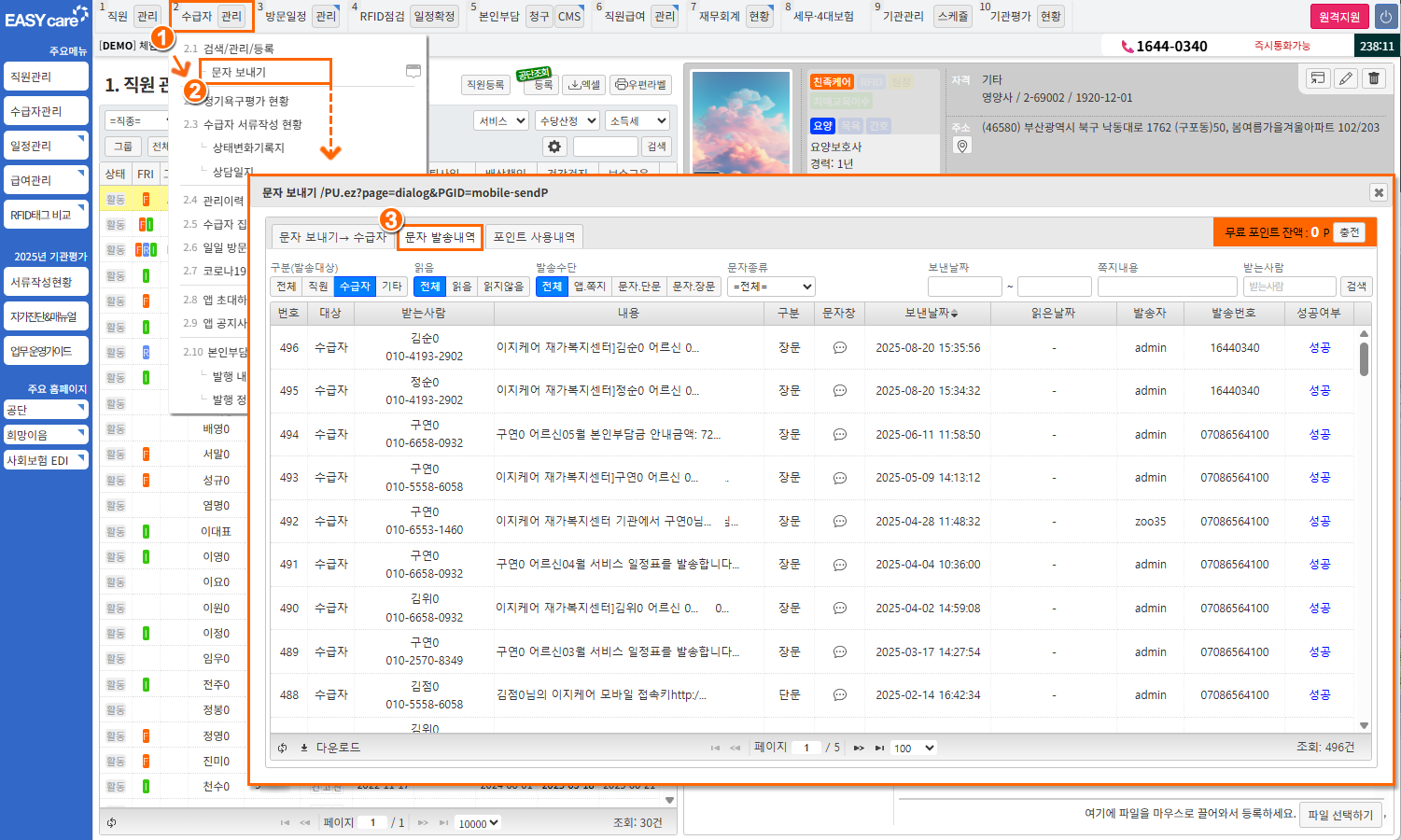Click the trash delete icon in profile panel

pos(1374,78)
